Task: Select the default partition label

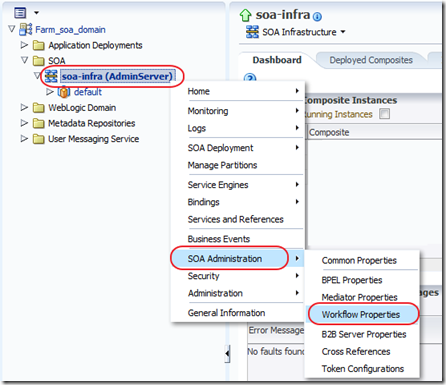Action: 88,92
